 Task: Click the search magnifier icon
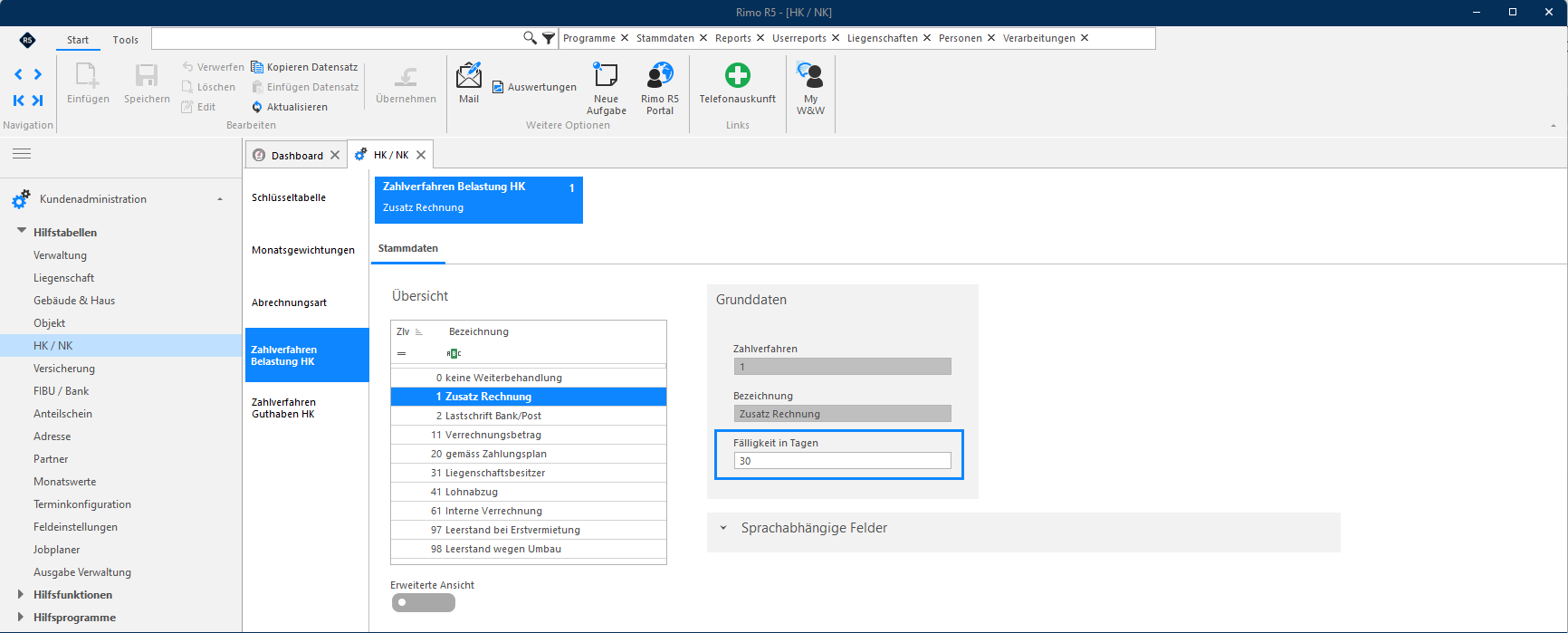click(531, 38)
